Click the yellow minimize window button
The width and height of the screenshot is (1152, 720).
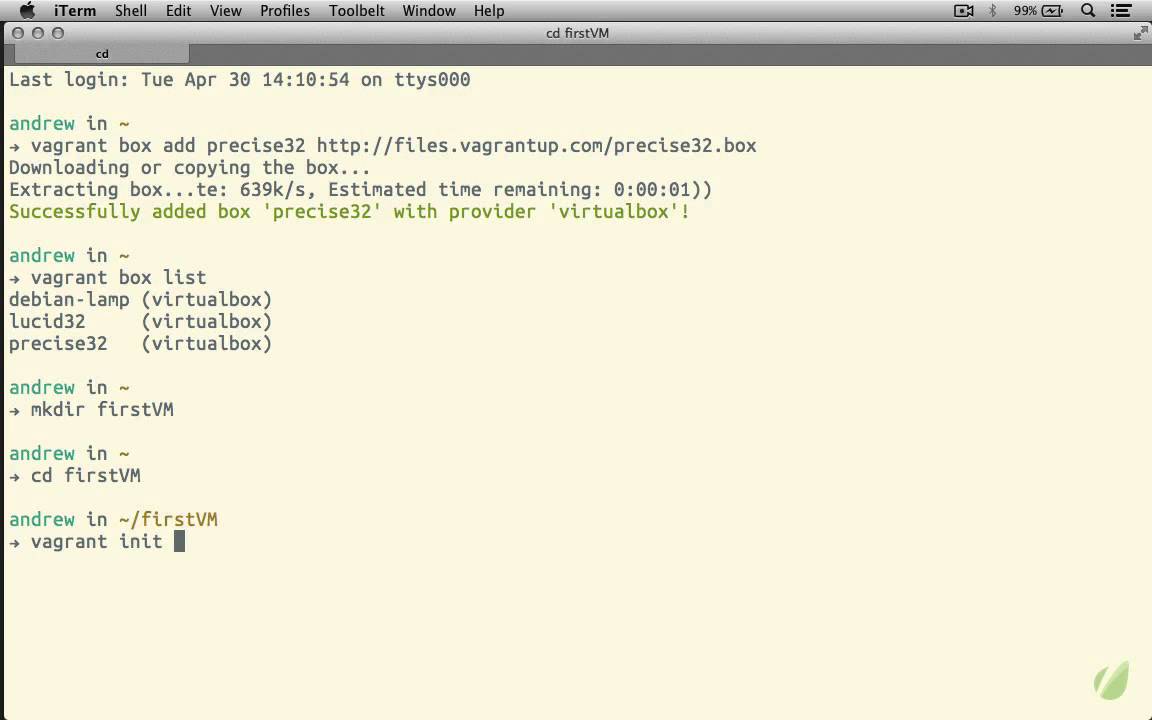point(38,33)
